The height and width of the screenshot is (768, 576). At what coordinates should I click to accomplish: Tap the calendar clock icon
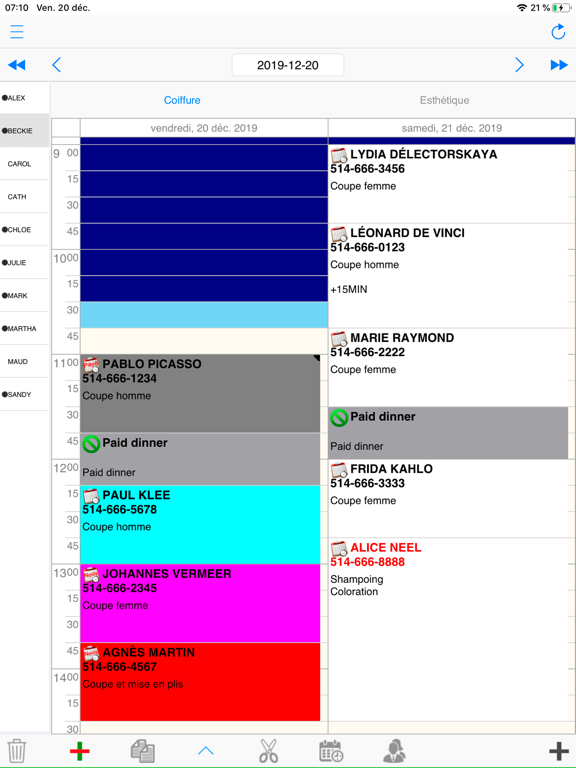[331, 751]
